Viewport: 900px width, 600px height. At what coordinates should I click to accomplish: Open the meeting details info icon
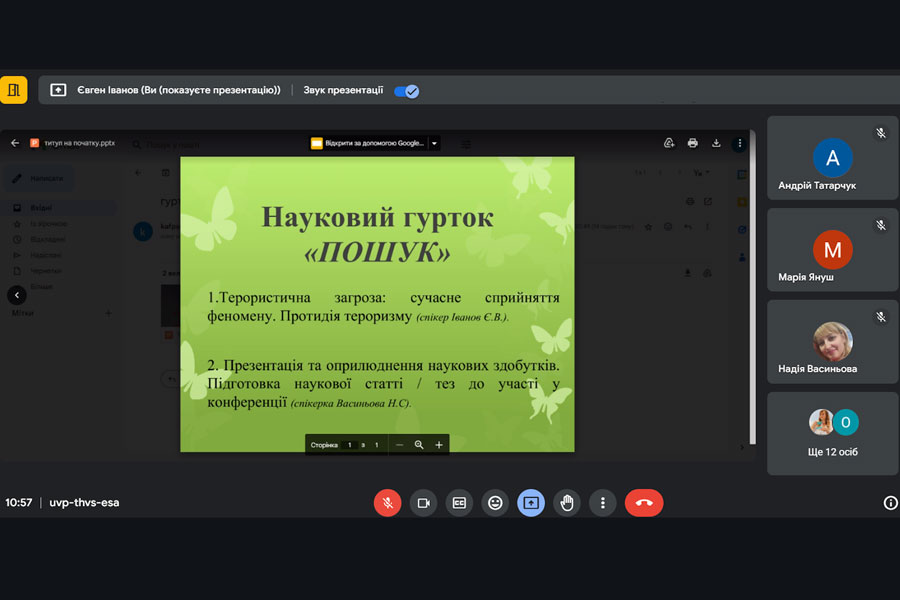click(x=890, y=503)
